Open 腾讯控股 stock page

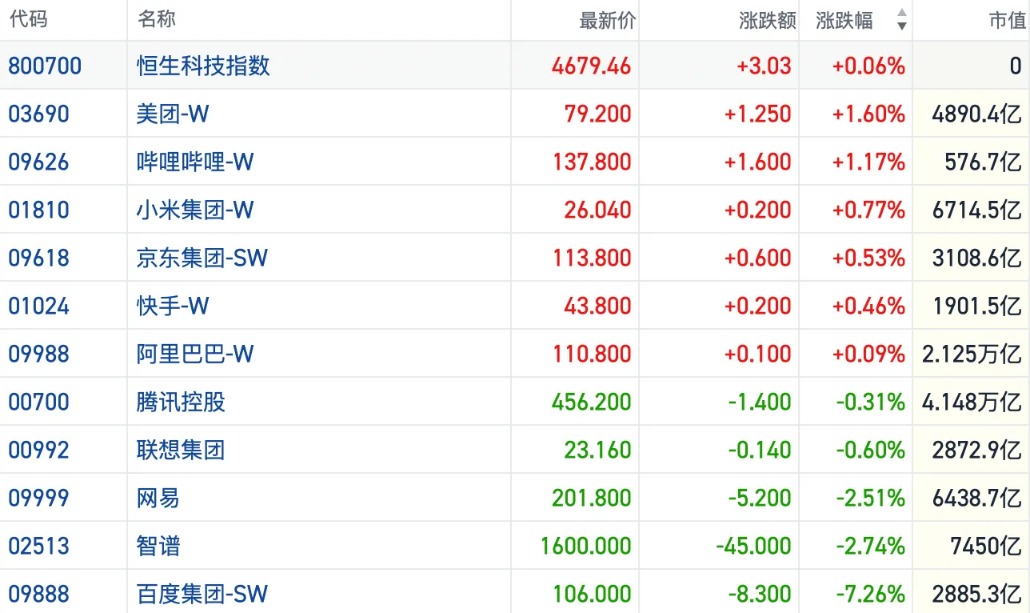point(181,401)
